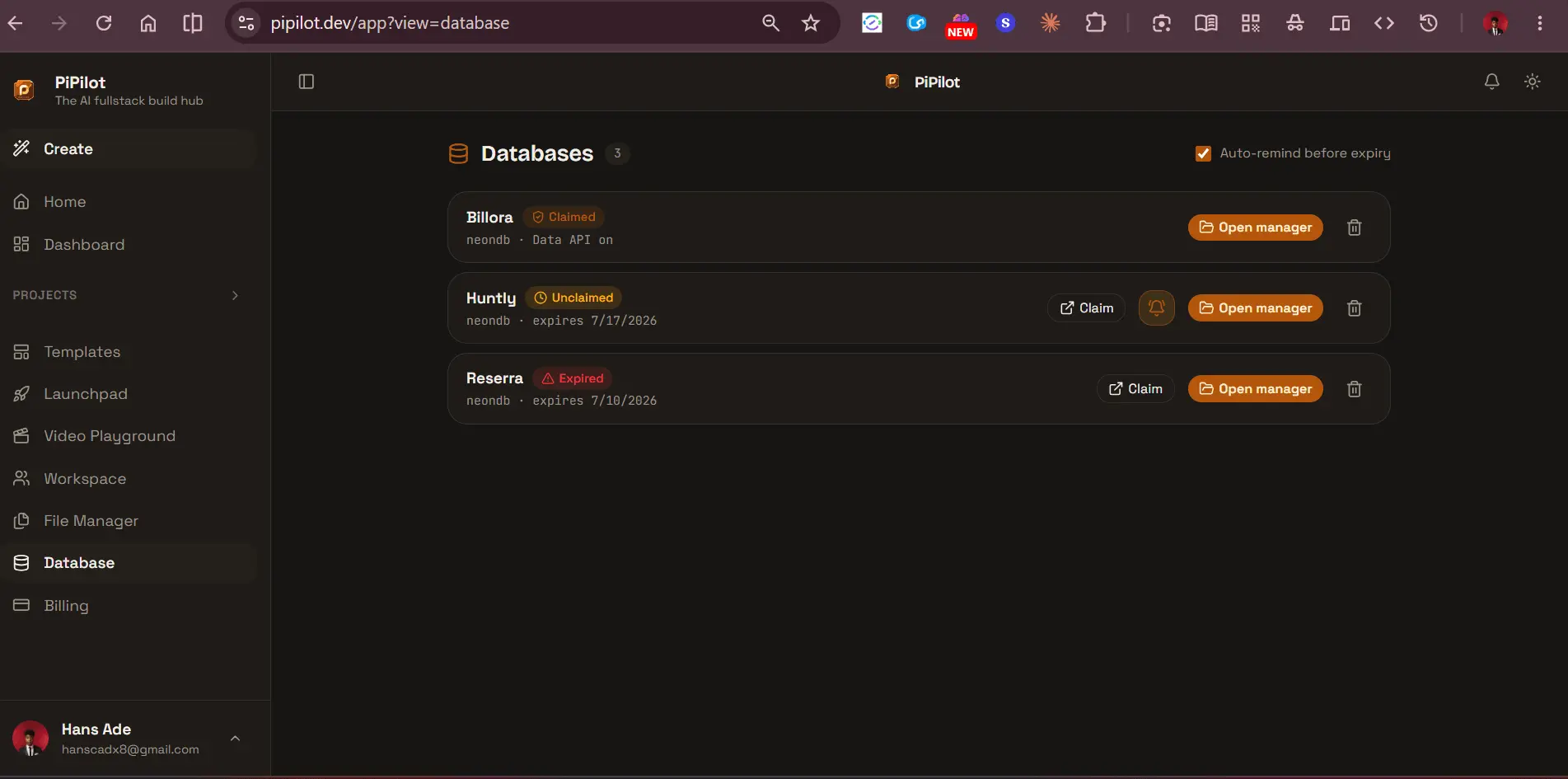Open browser split view icon

pos(193,23)
